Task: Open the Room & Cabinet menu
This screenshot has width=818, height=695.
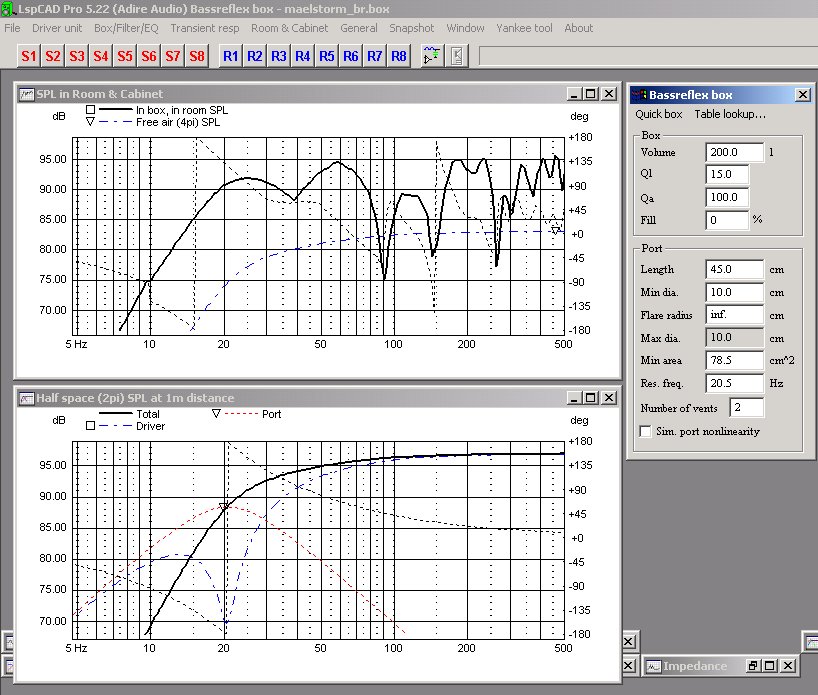Action: click(290, 28)
